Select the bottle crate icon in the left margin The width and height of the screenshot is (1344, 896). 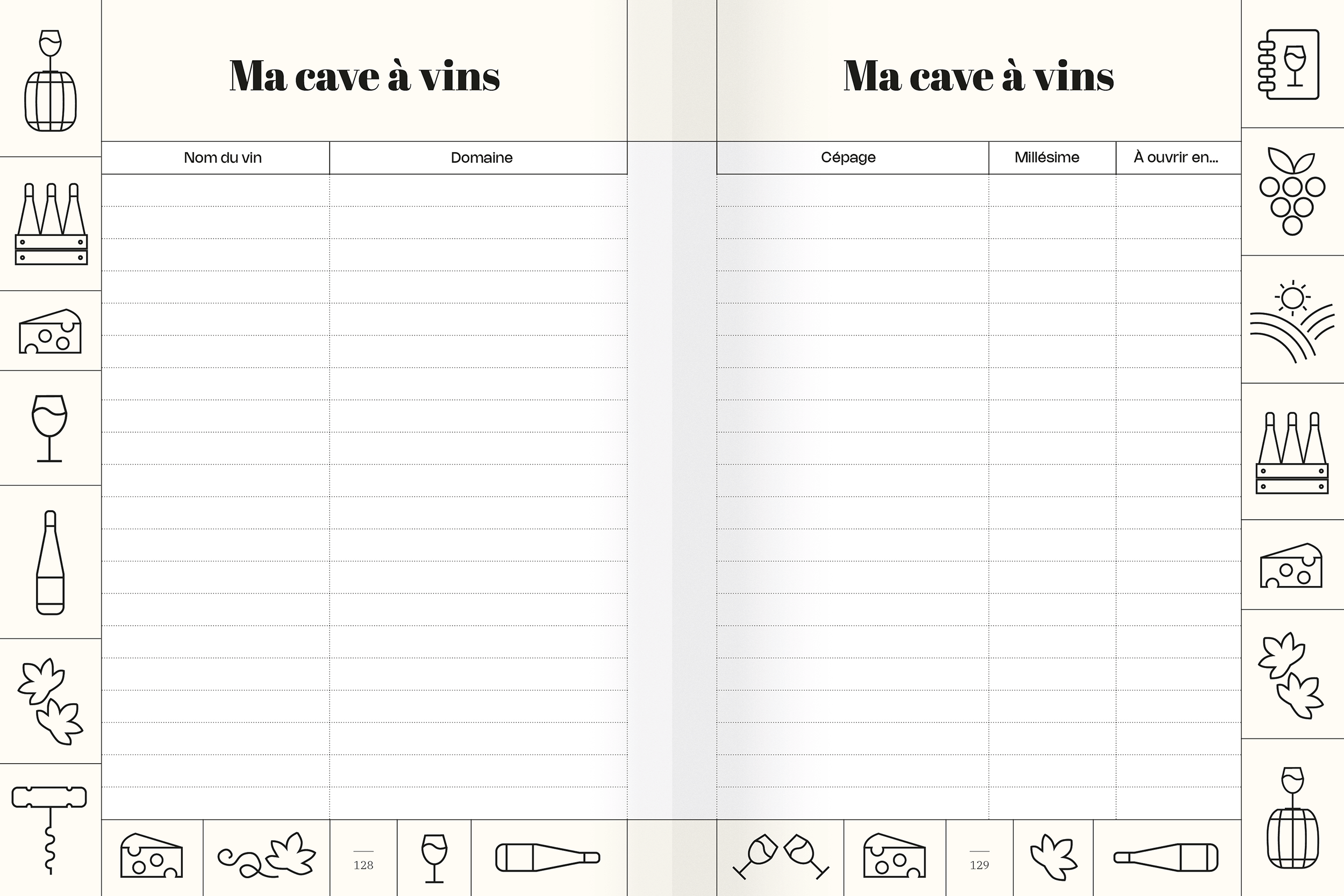point(51,224)
